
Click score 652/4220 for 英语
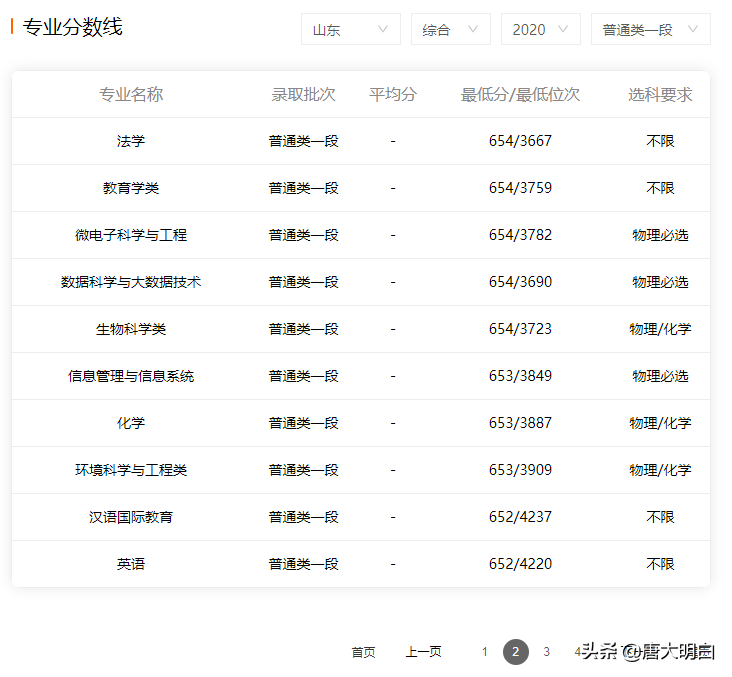click(x=520, y=564)
